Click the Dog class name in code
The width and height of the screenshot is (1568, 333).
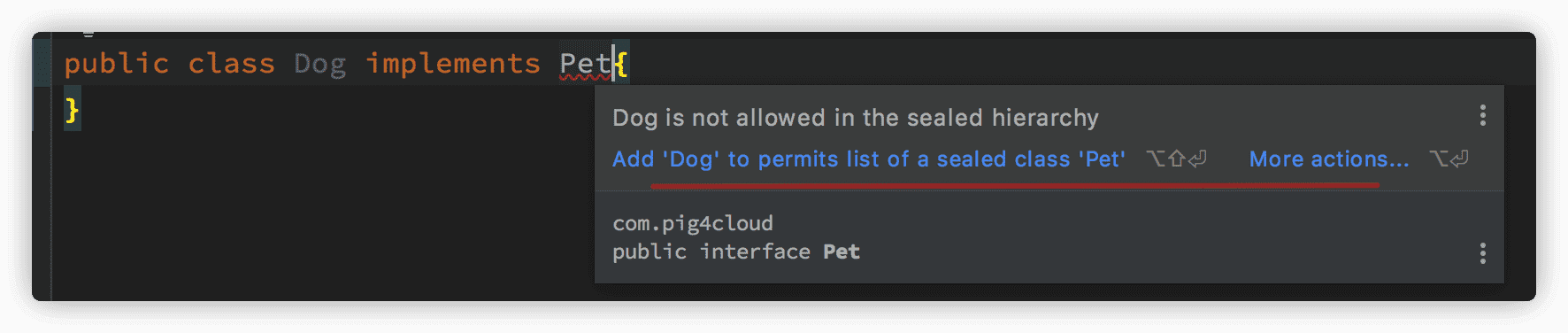[319, 64]
